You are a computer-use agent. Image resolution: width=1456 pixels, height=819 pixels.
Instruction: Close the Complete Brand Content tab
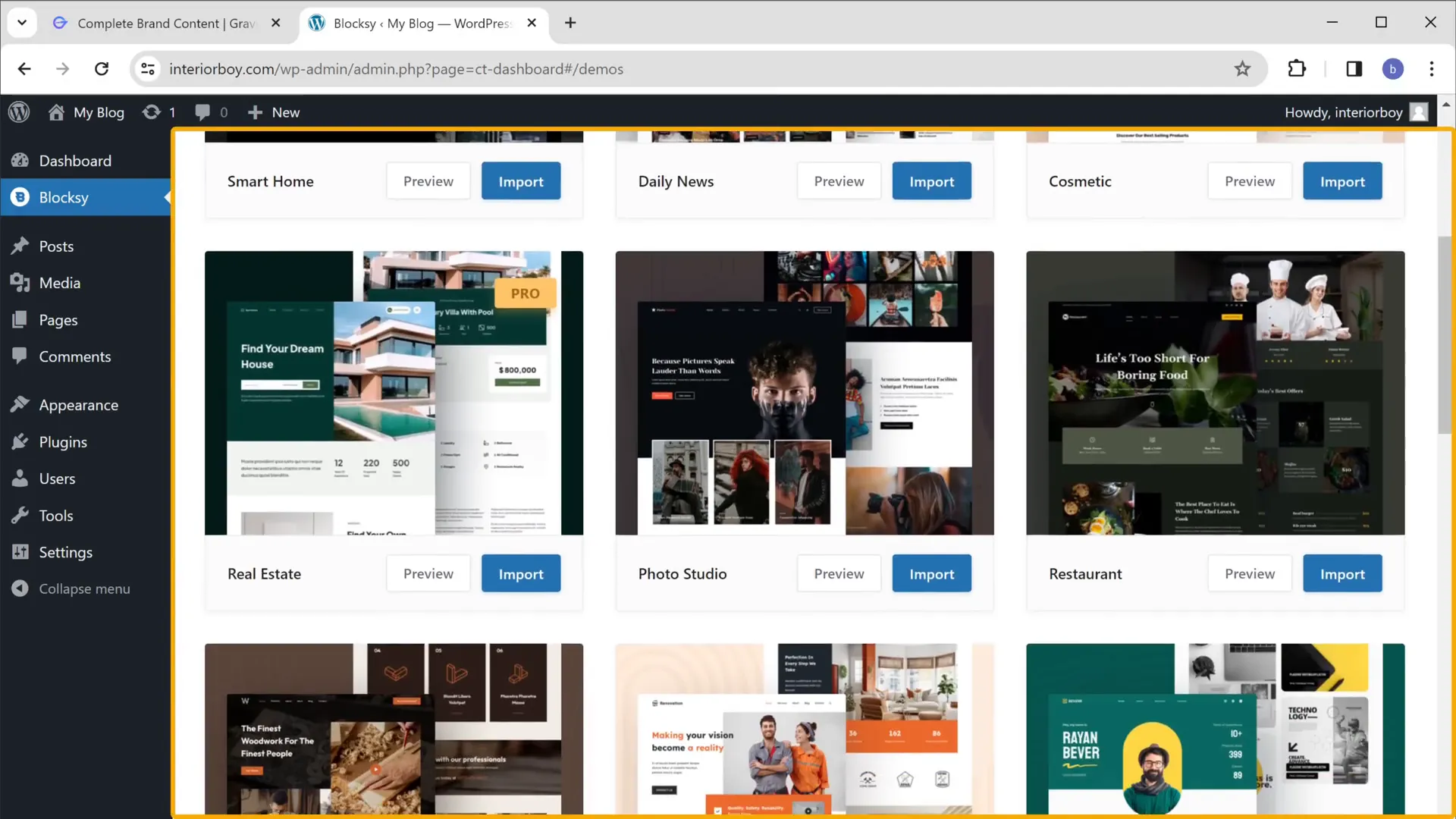click(x=276, y=23)
